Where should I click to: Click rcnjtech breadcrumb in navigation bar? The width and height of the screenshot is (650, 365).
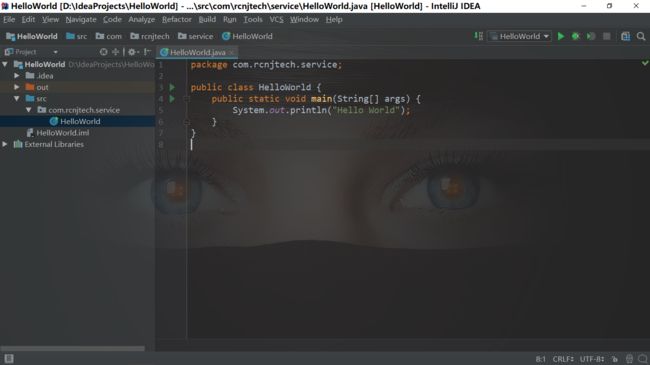[150, 36]
